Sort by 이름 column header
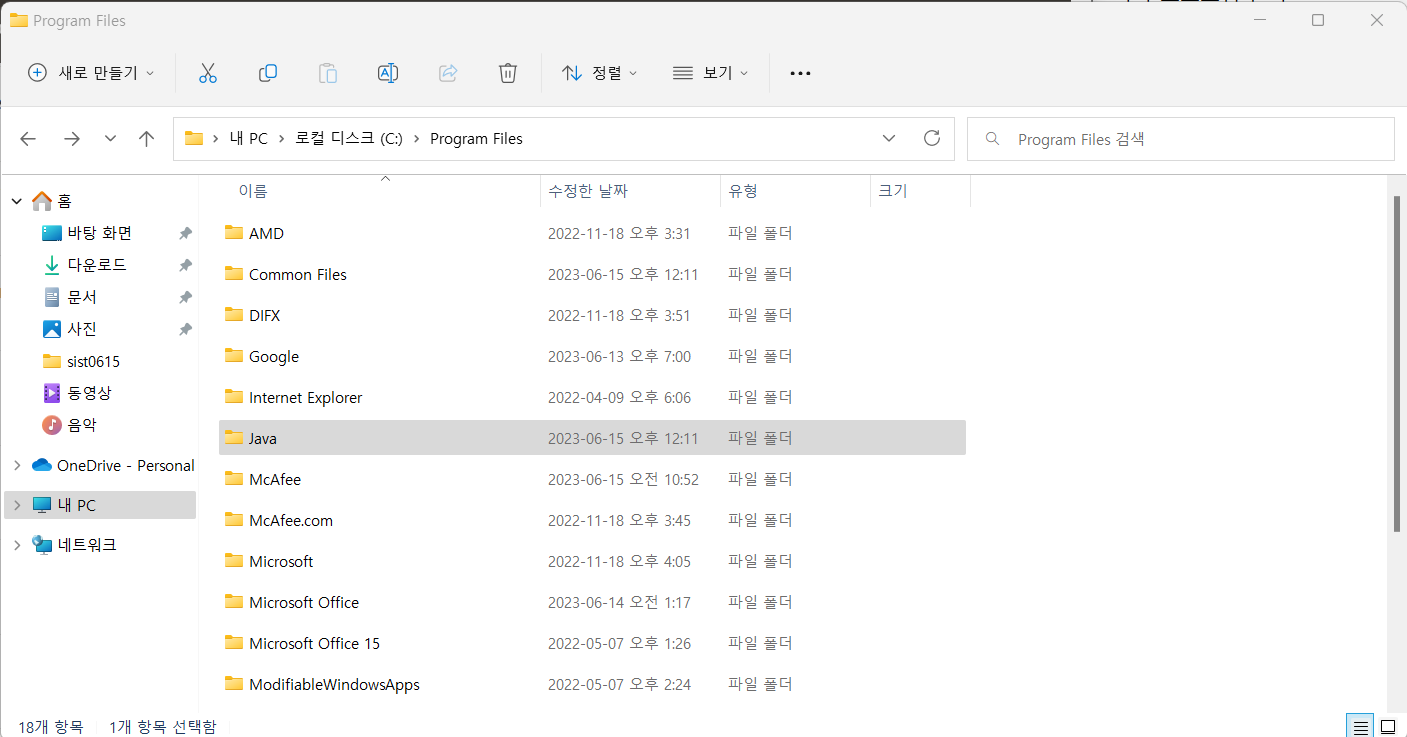 [253, 191]
